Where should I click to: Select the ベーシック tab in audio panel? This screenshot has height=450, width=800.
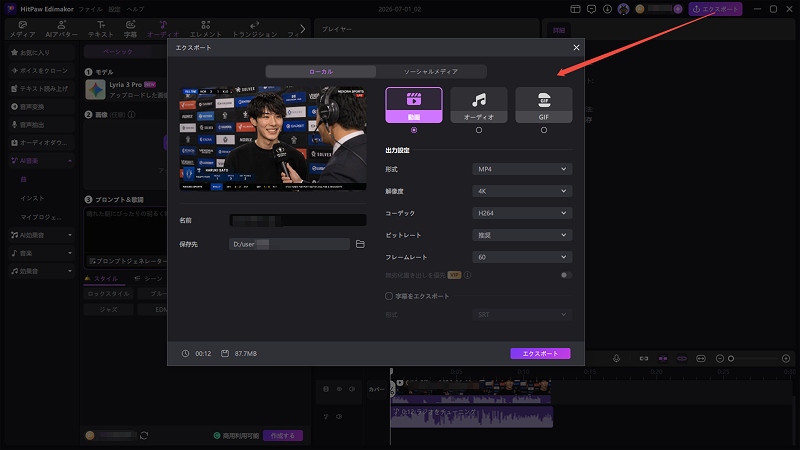[118, 52]
